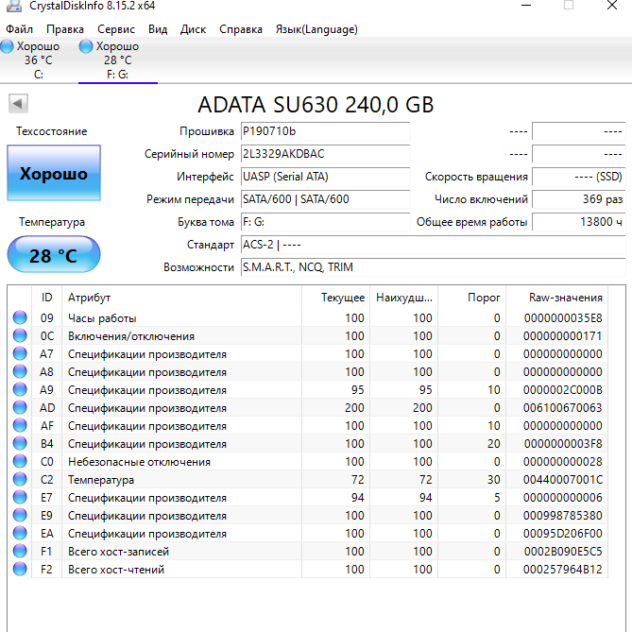Click raw value 0002B090E5C5
Screen dimensions: 632x632
coord(563,551)
